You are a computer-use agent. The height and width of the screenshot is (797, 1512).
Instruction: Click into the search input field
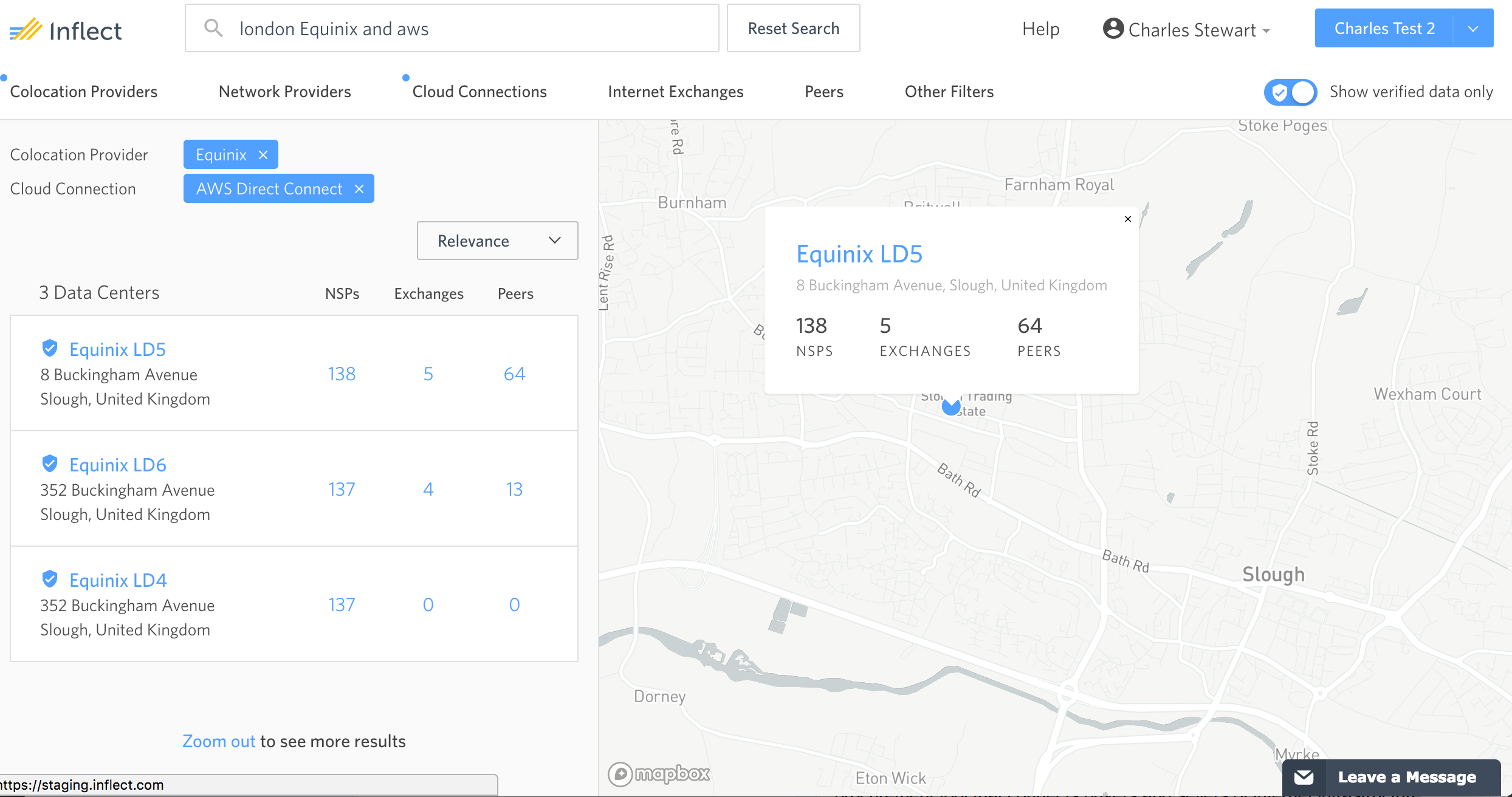[x=474, y=29]
